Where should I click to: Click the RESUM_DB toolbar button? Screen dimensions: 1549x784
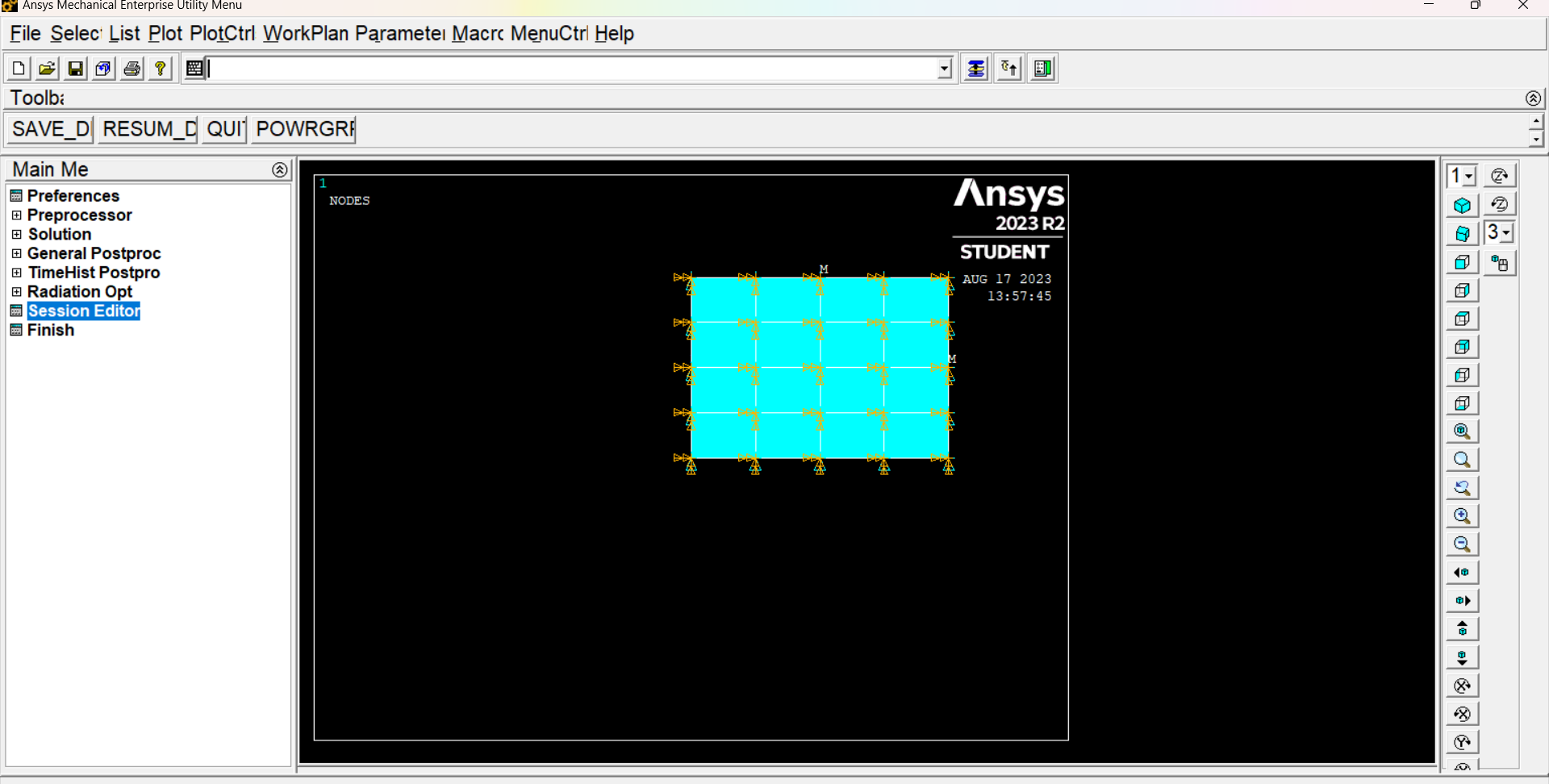click(148, 129)
